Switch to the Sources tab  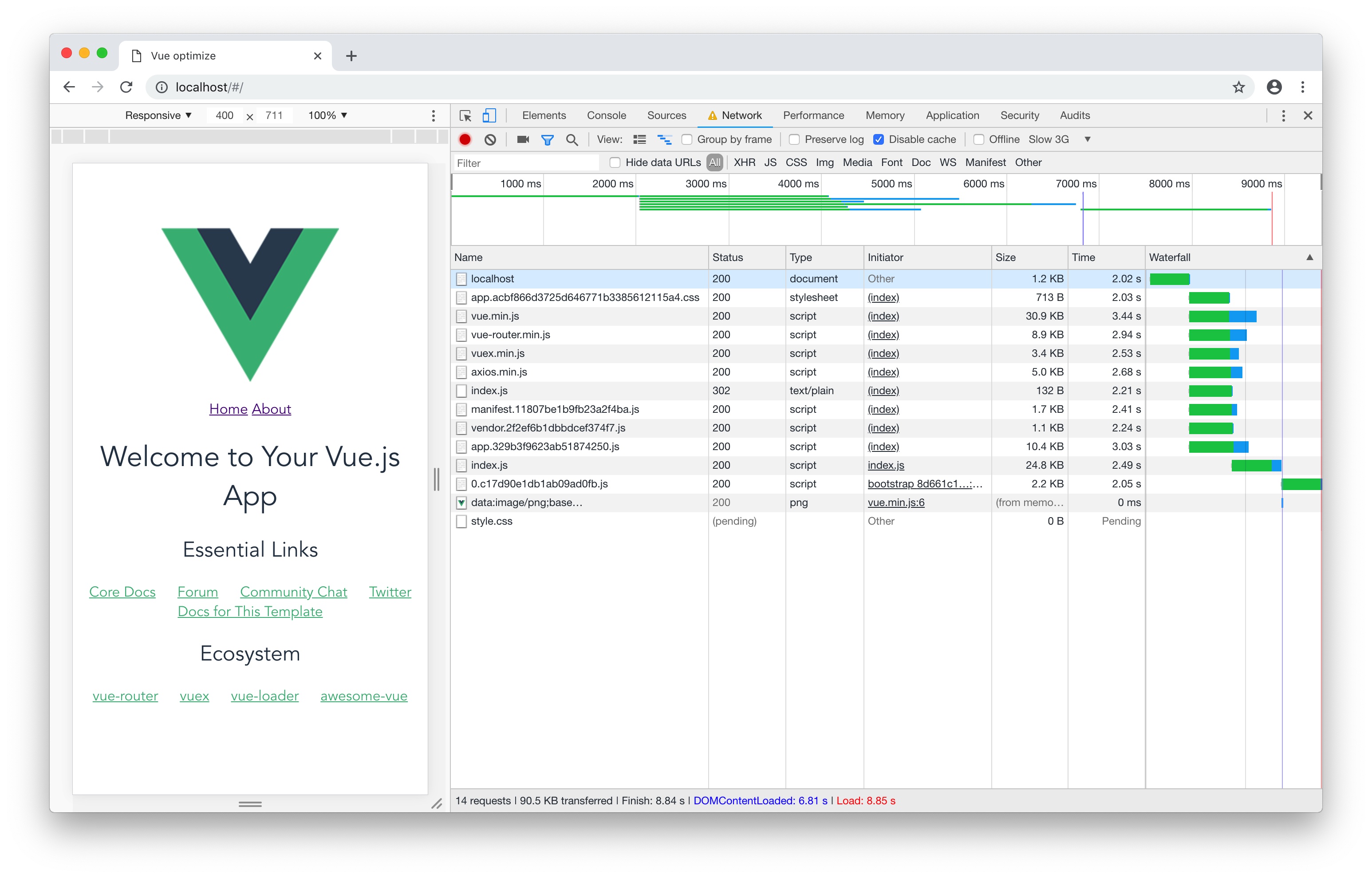[666, 116]
